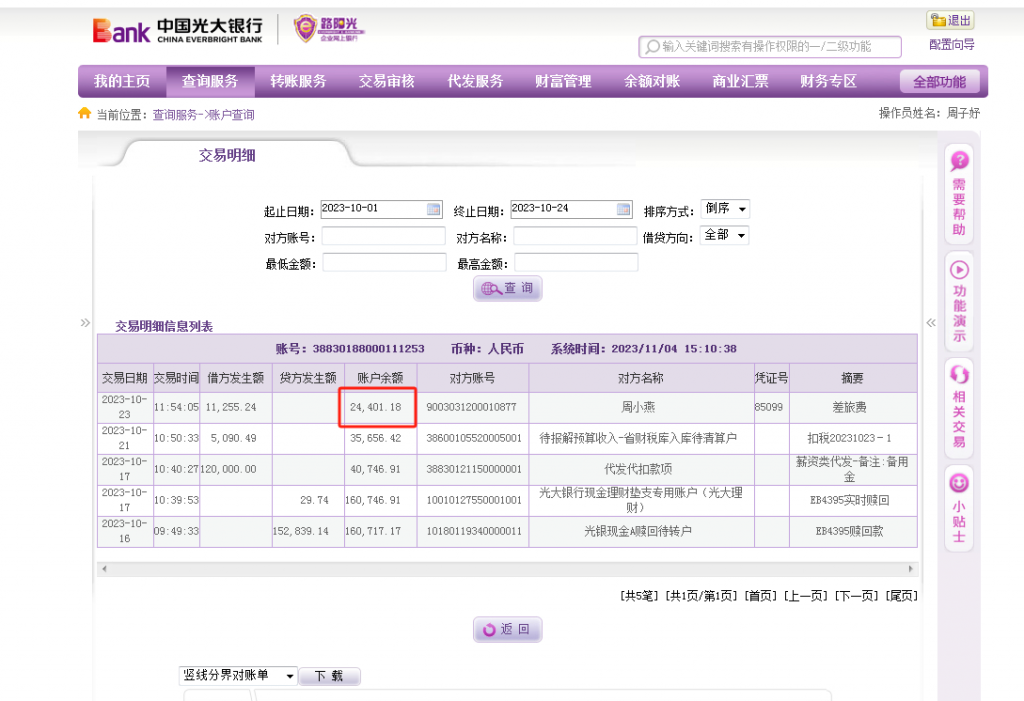This screenshot has height=701, width=1024.
Task: Open the end date calendar picker
Action: [x=623, y=209]
